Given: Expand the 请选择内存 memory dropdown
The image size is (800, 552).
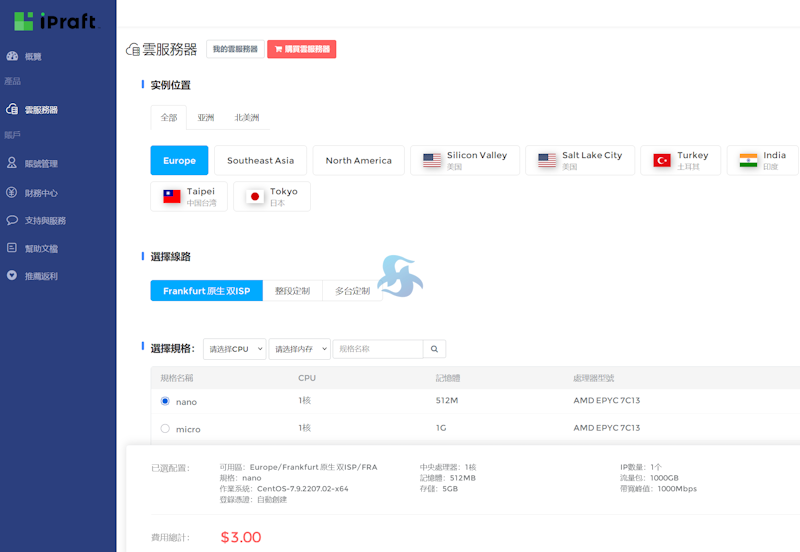Looking at the screenshot, I should pyautogui.click(x=299, y=349).
